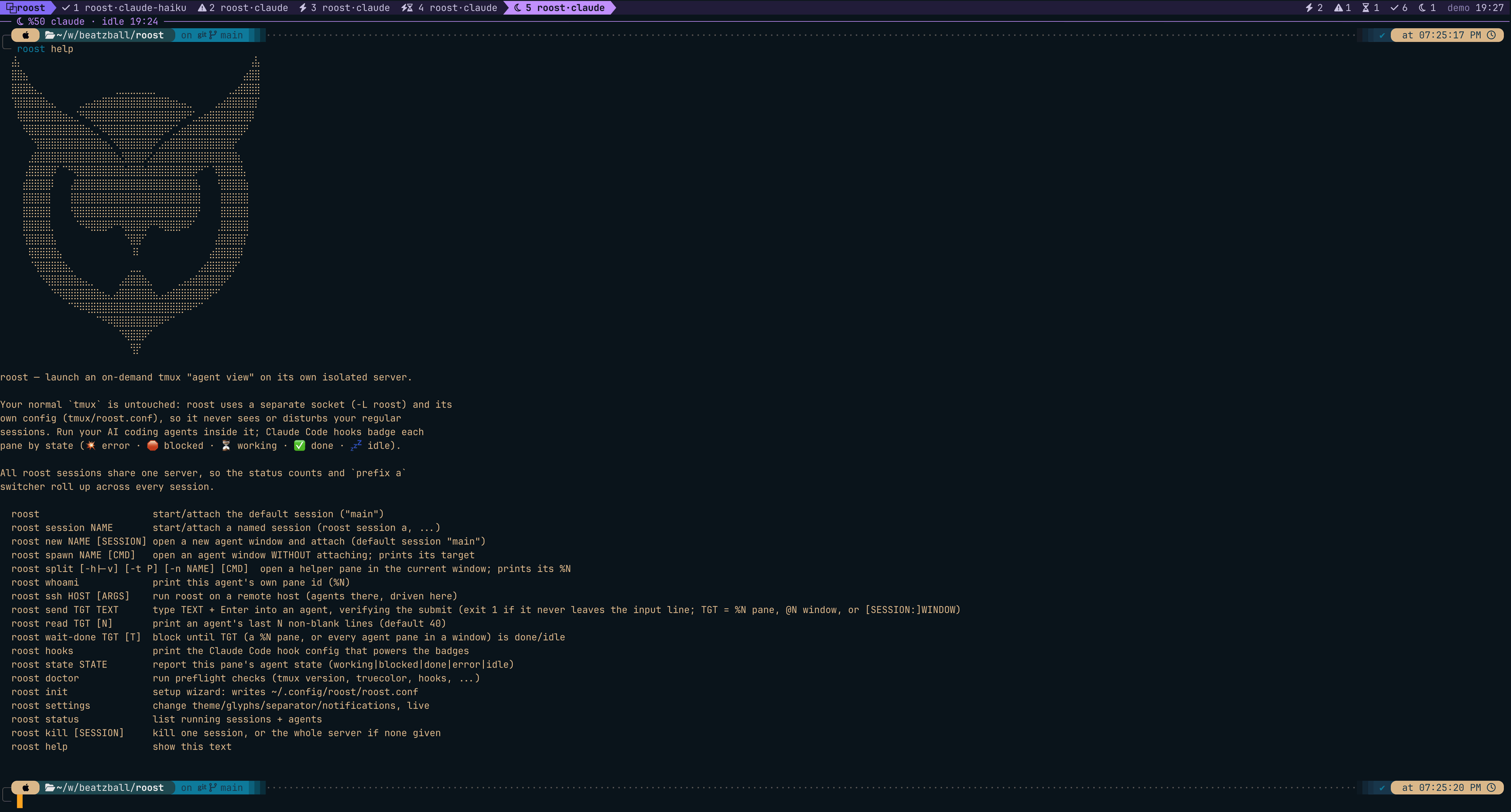Click clock icon after 07:25:20 PM

coord(1491,787)
